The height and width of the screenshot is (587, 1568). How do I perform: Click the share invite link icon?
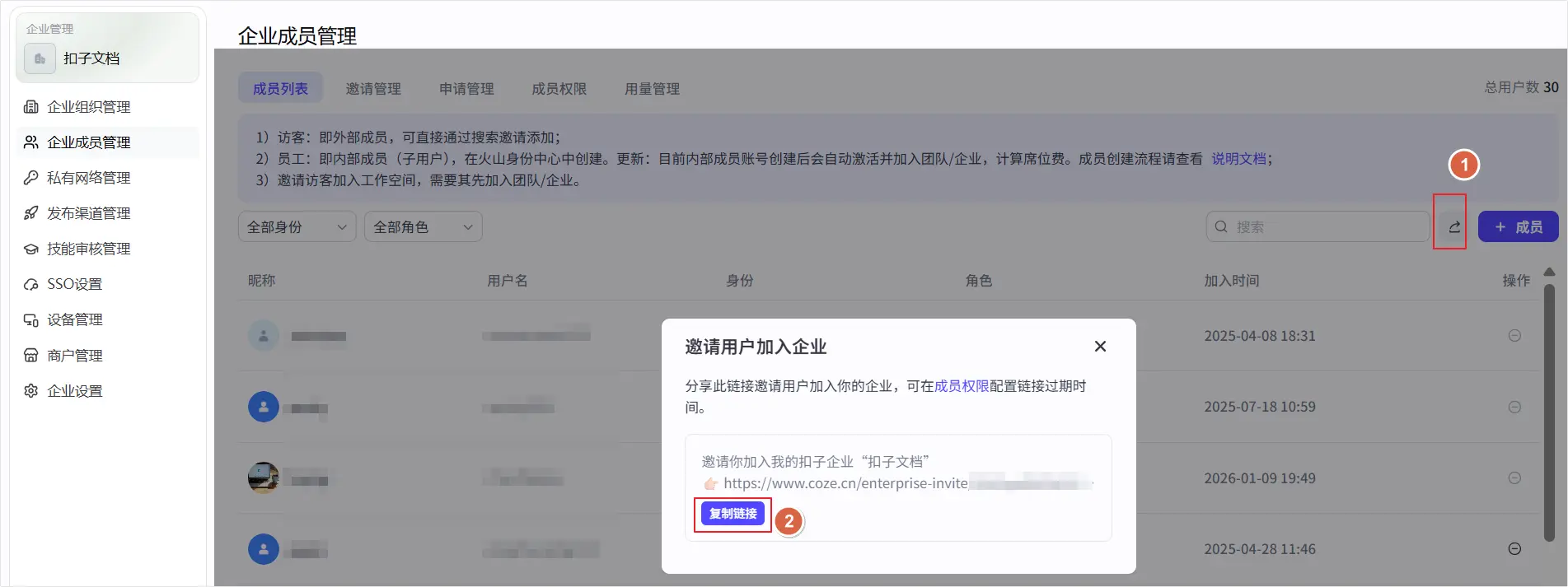pos(1454,226)
